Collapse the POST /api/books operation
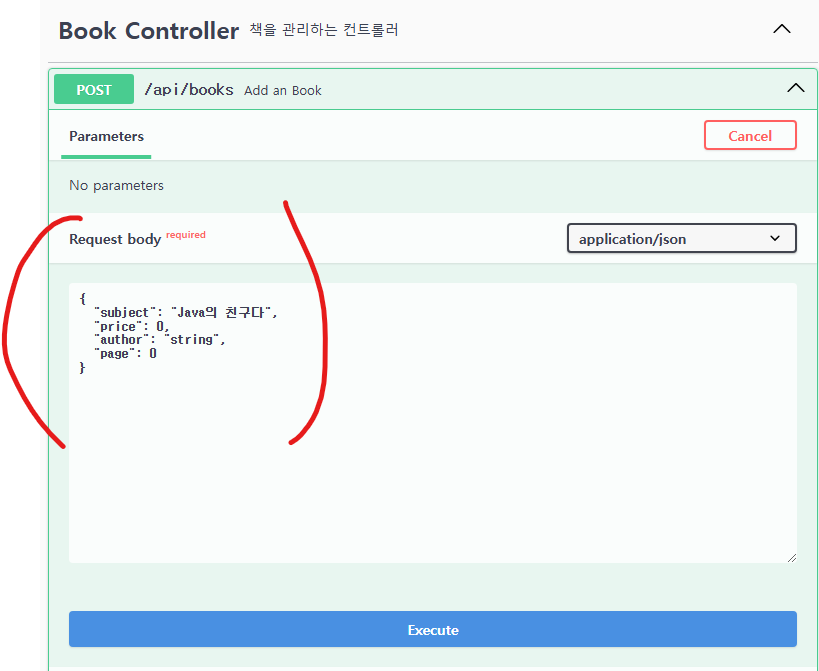This screenshot has width=819, height=671. (795, 88)
